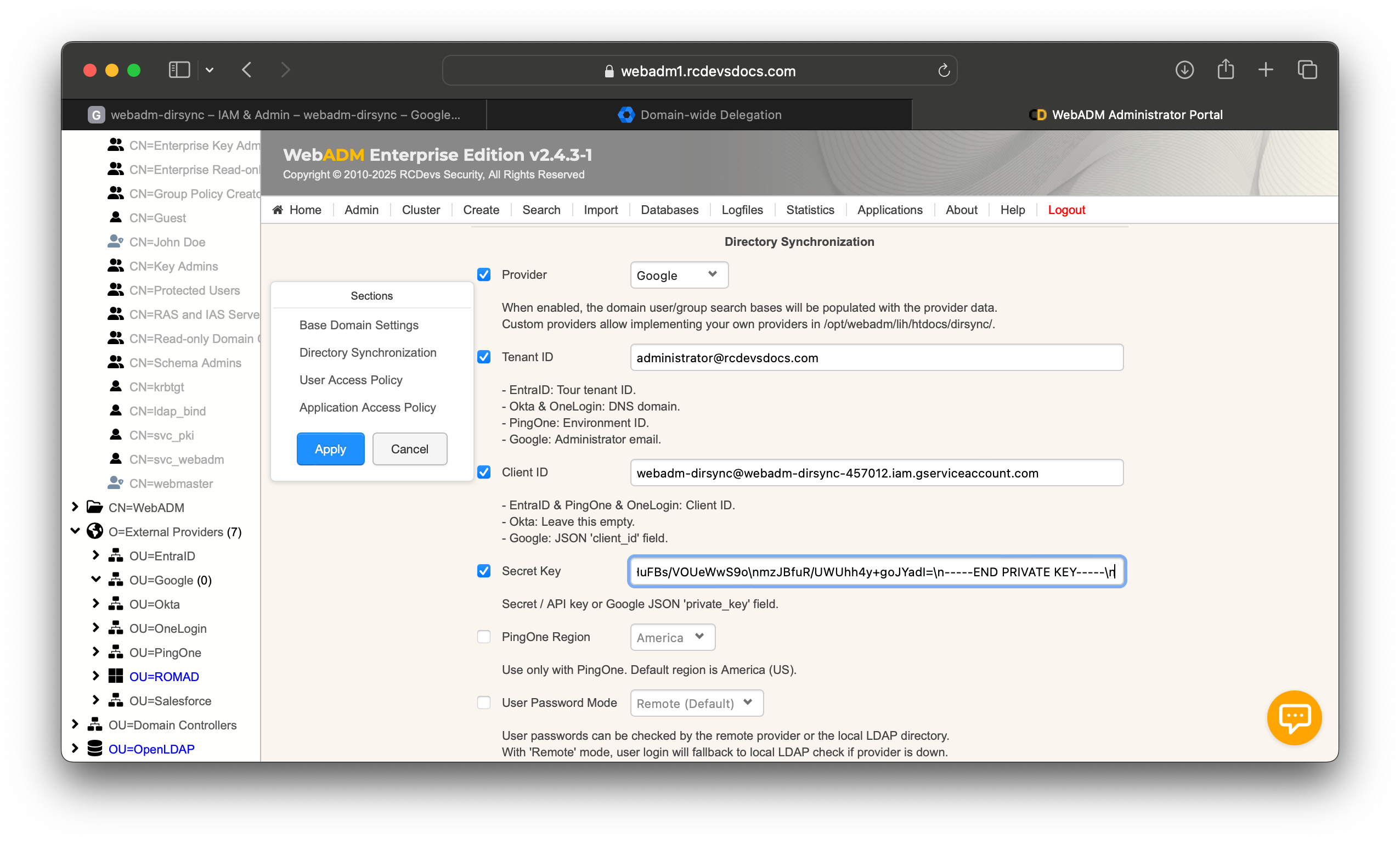Open Safari downloads icon
Viewport: 1400px width, 843px height.
[1184, 70]
